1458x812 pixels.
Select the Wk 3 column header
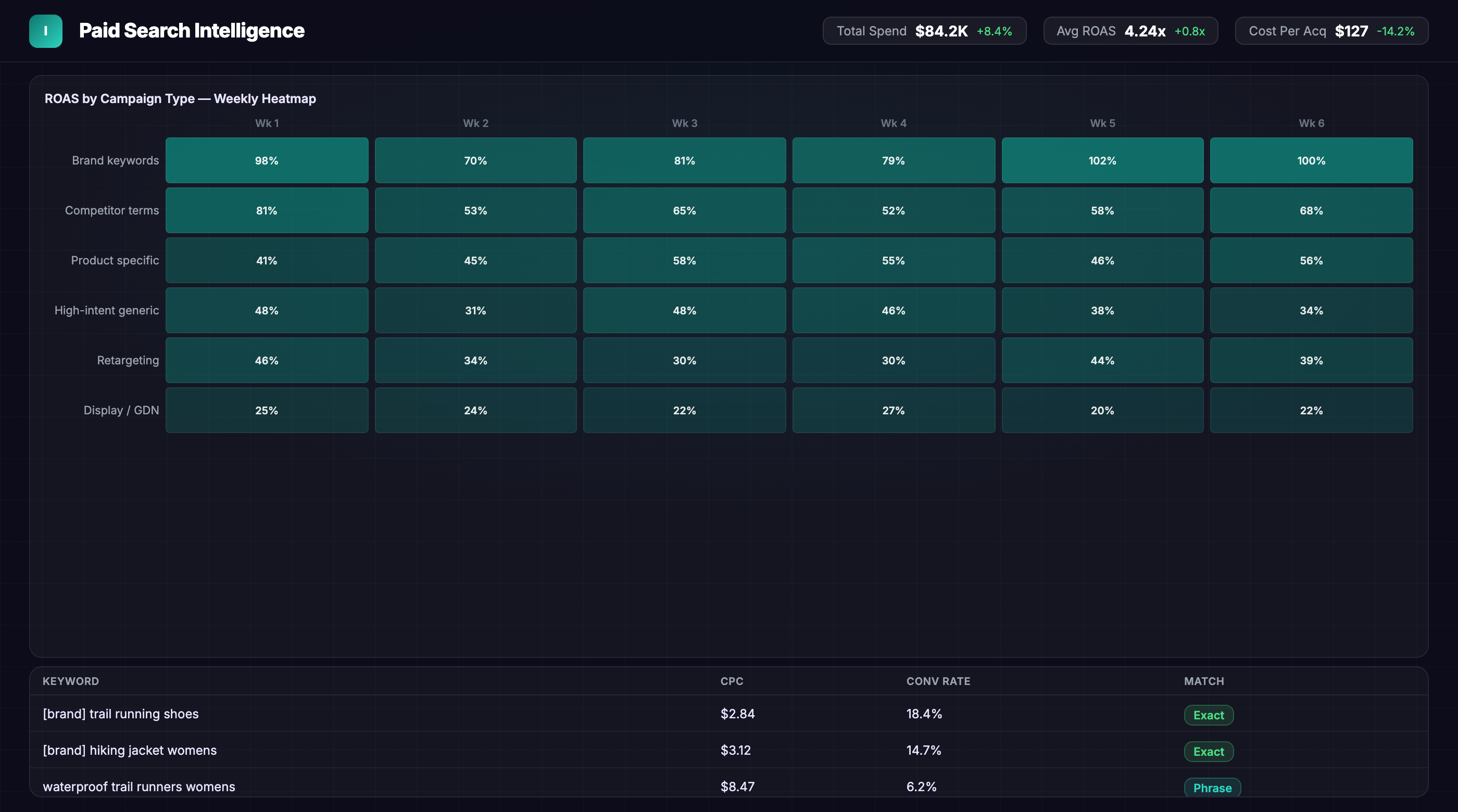point(684,123)
